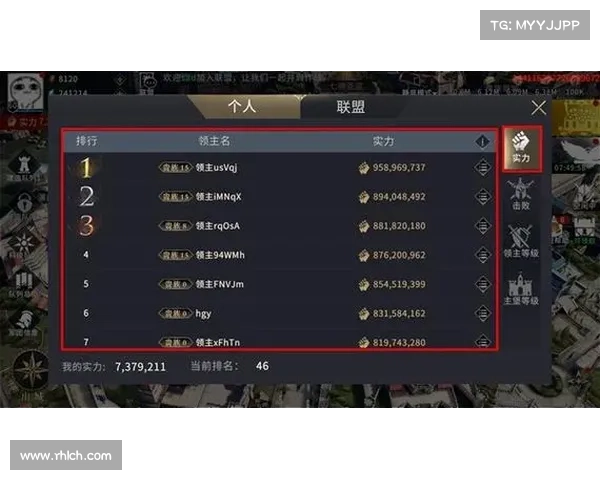Viewport: 600px width, 480px height.
Task: Open detail menu icon for hgy
Action: (483, 313)
